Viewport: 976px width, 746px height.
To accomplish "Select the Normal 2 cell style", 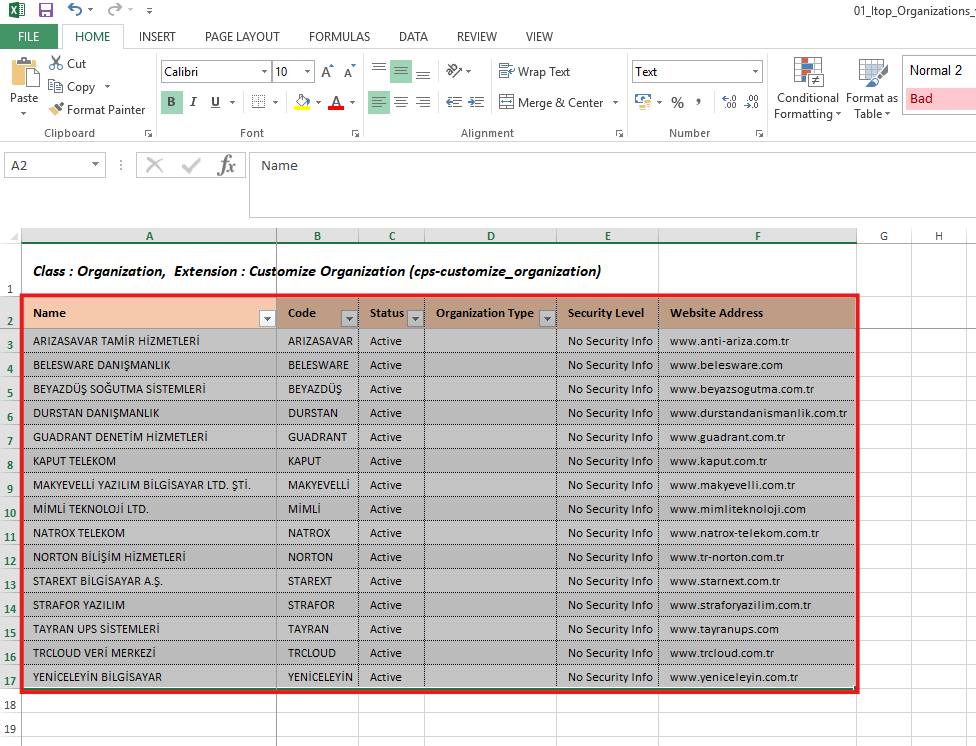I will tap(940, 70).
